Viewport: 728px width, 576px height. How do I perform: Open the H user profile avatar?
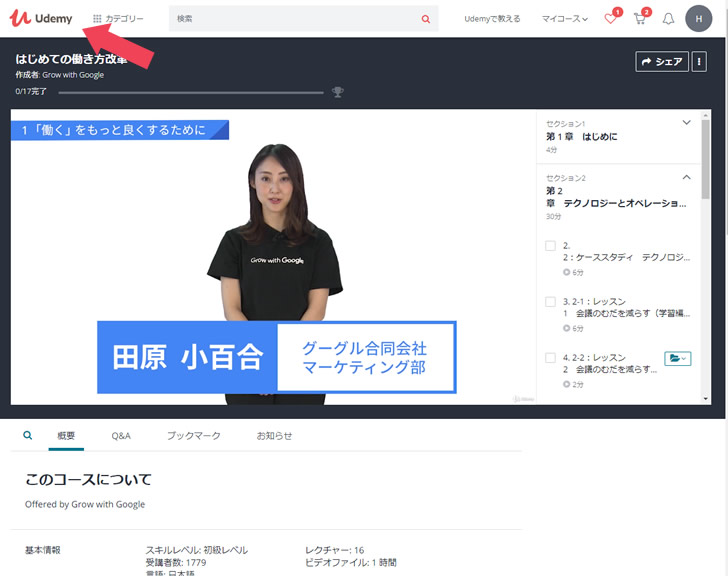[698, 19]
